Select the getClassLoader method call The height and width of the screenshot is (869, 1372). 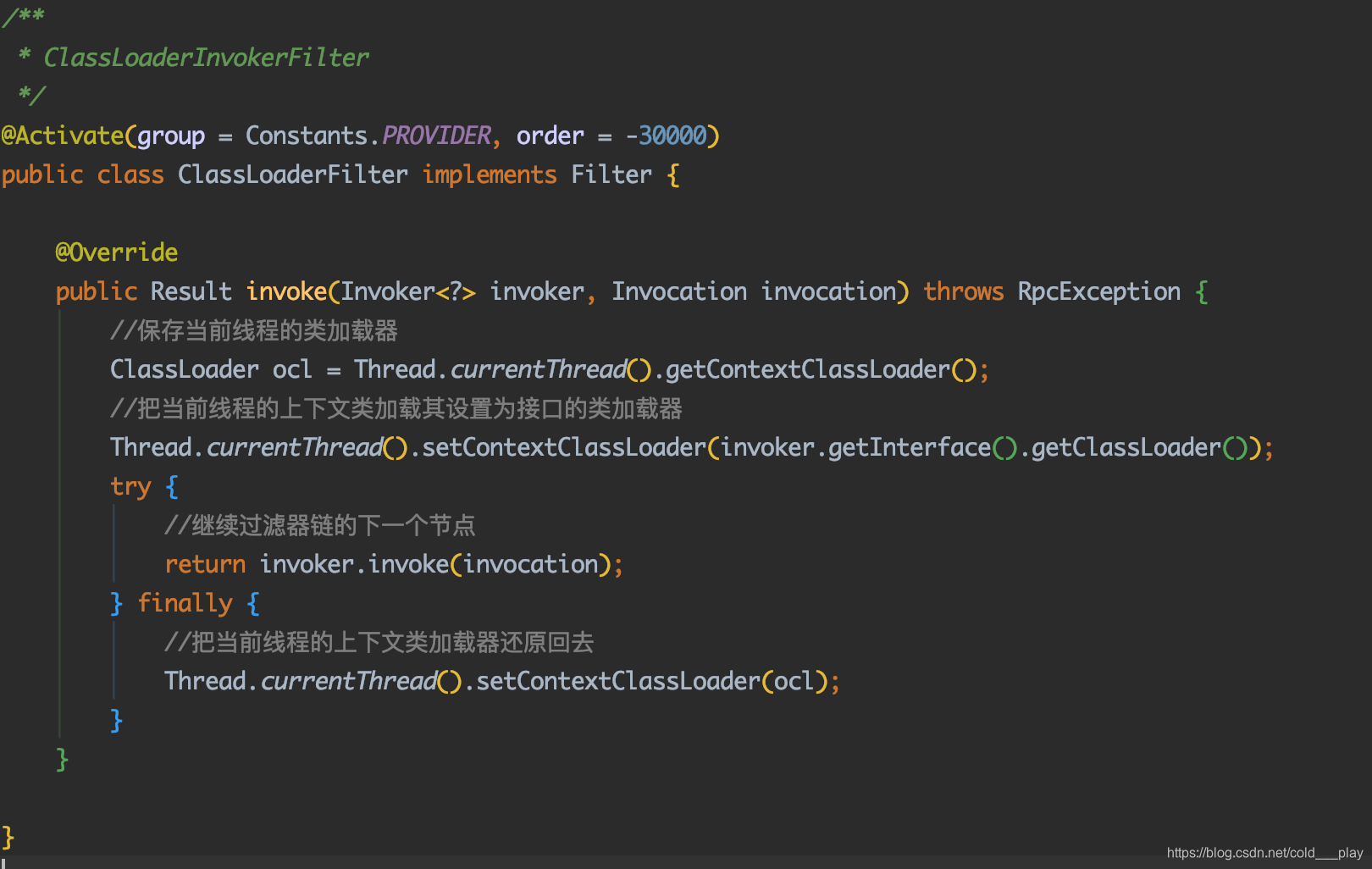click(x=1126, y=447)
